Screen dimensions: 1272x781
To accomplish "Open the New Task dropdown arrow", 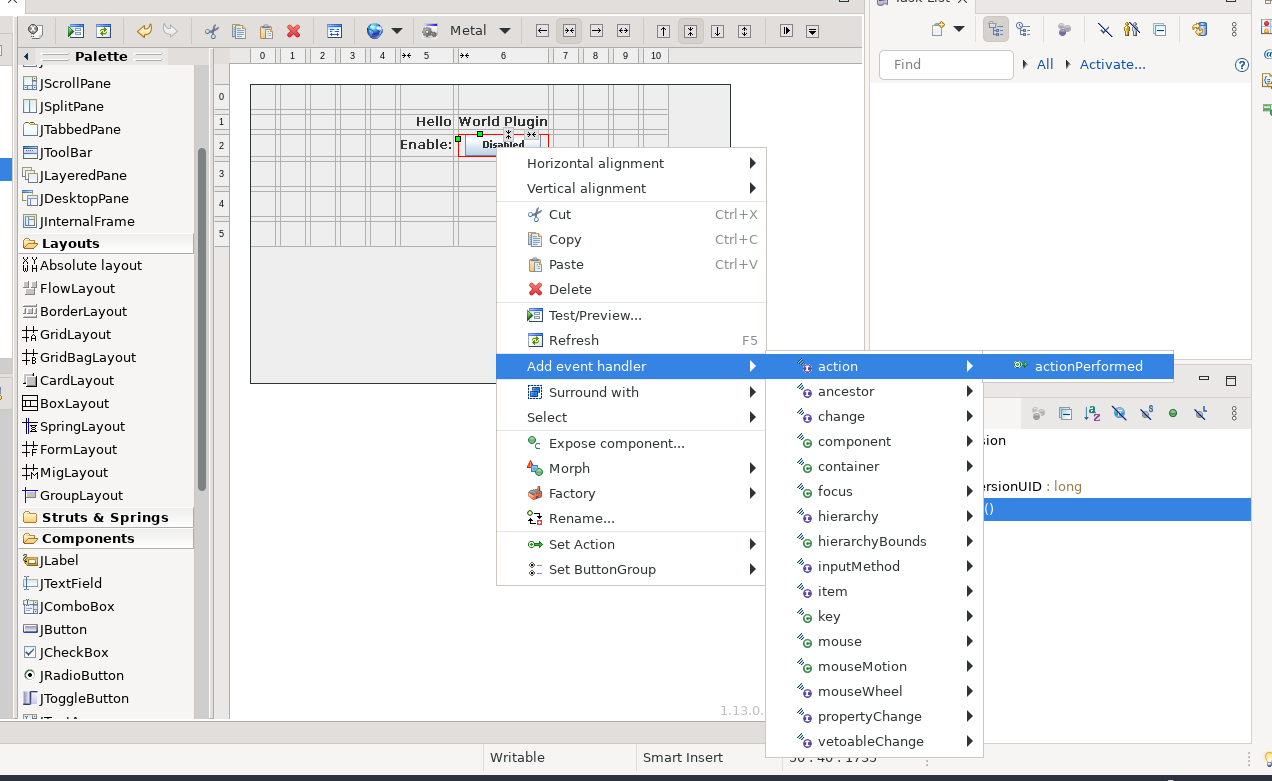I will (959, 30).
